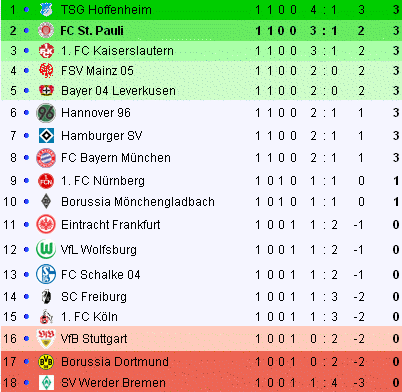Click the blue dot beside rank 1
402x392 pixels.
(x=26, y=10)
